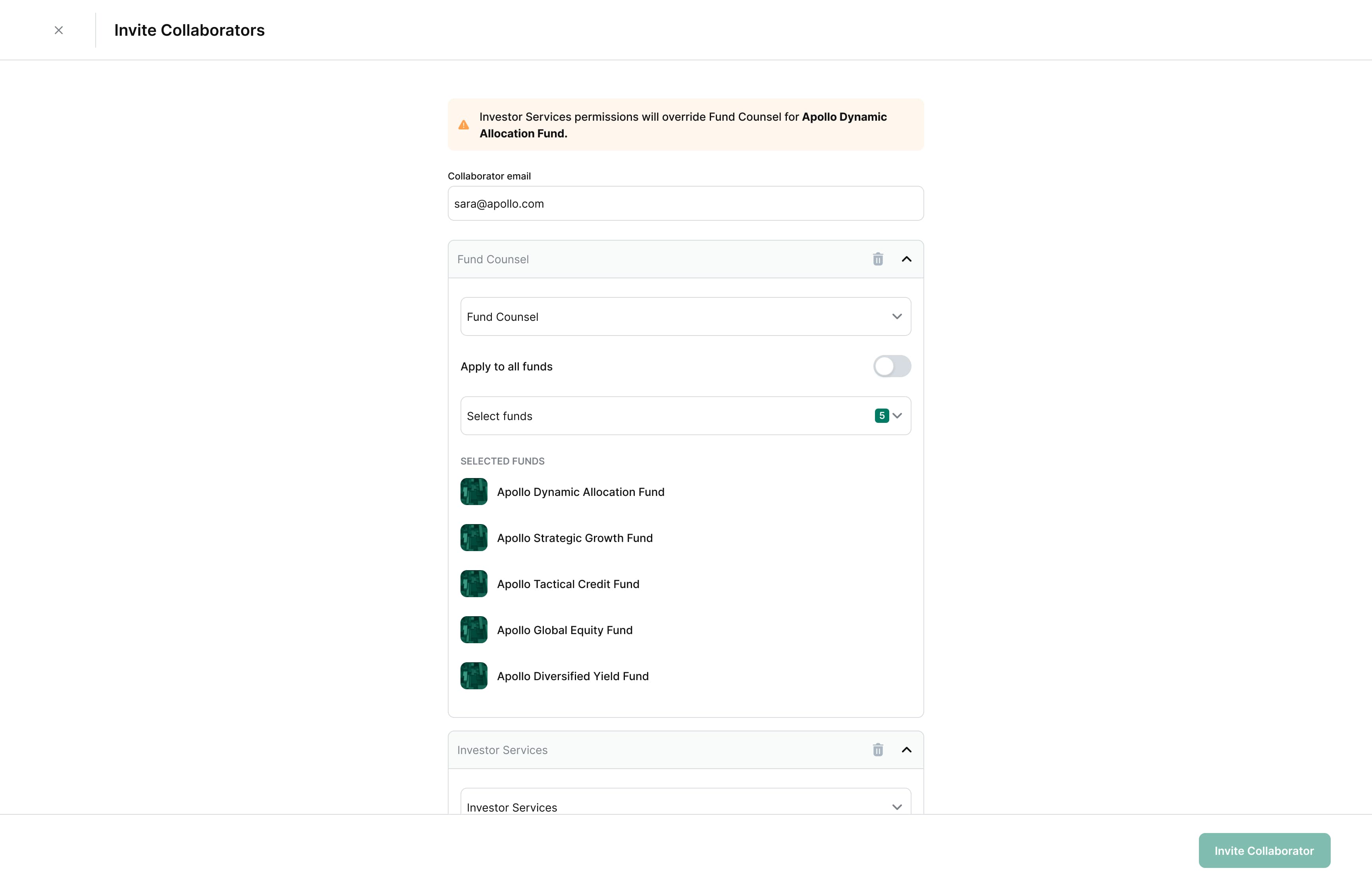Open the Fund Counsel role dropdown
1372x887 pixels.
(686, 317)
